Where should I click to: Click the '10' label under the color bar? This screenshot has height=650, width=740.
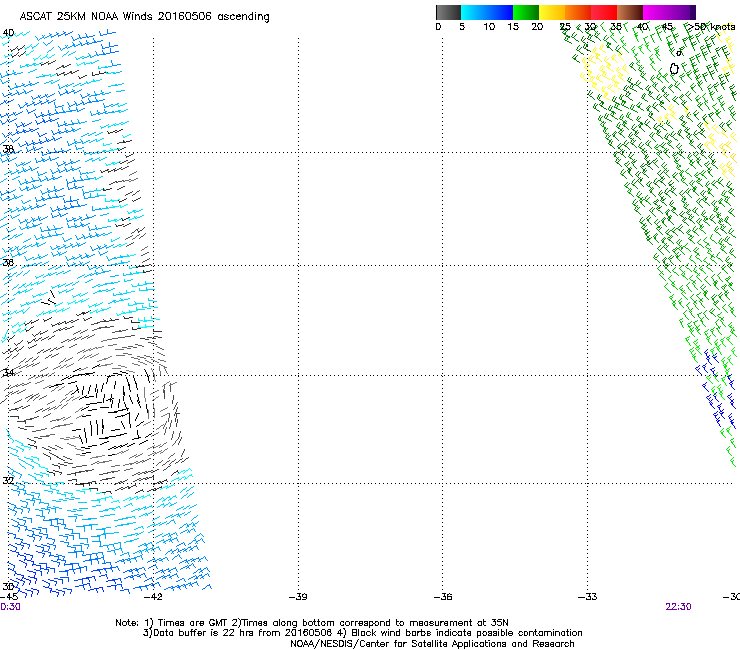coord(489,27)
